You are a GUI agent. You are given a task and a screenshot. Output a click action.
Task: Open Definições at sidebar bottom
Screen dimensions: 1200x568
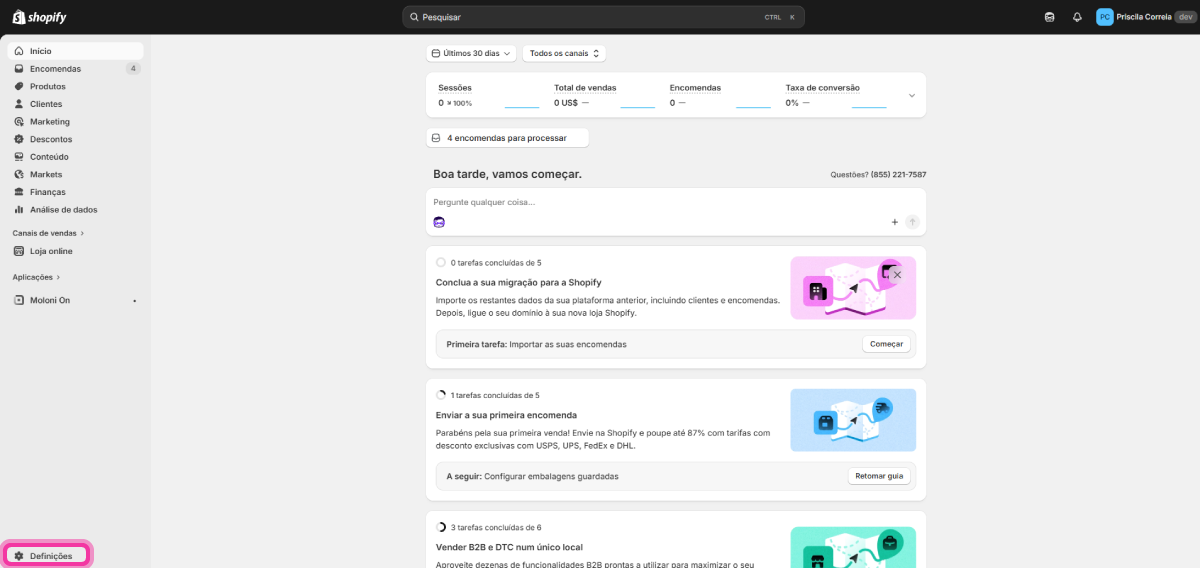[x=48, y=556]
